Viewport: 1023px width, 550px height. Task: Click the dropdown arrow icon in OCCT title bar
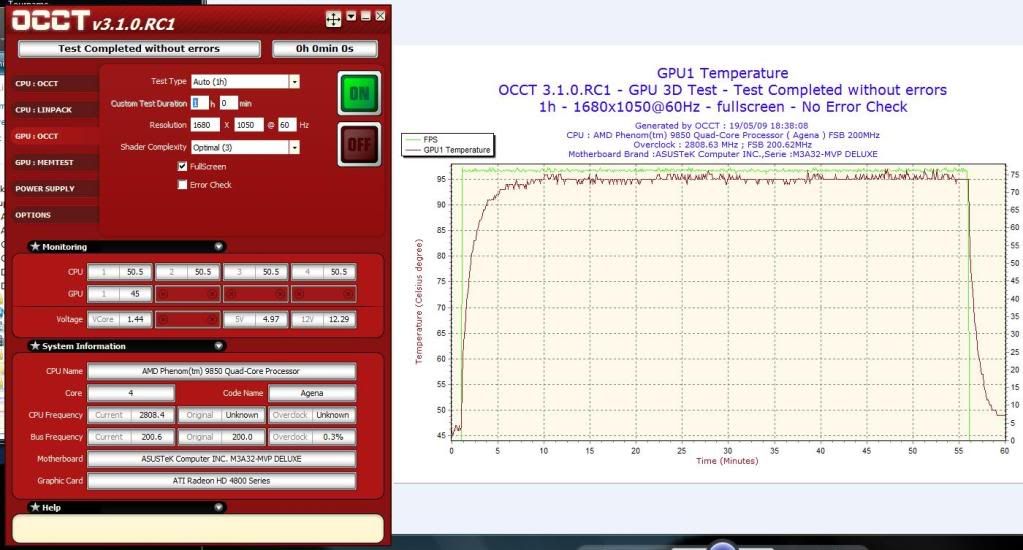[351, 16]
